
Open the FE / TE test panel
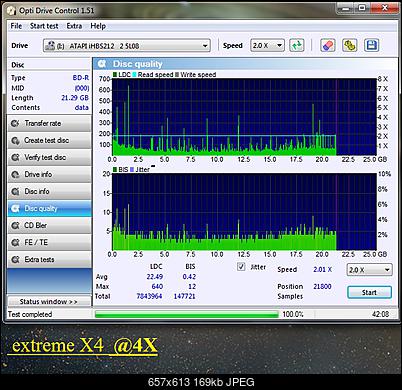click(x=49, y=242)
